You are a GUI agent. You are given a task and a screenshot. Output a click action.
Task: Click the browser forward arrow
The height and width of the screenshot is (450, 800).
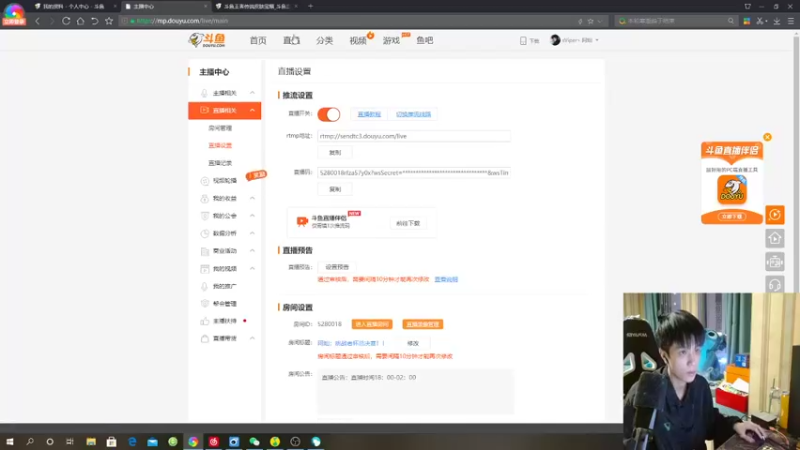[x=52, y=21]
